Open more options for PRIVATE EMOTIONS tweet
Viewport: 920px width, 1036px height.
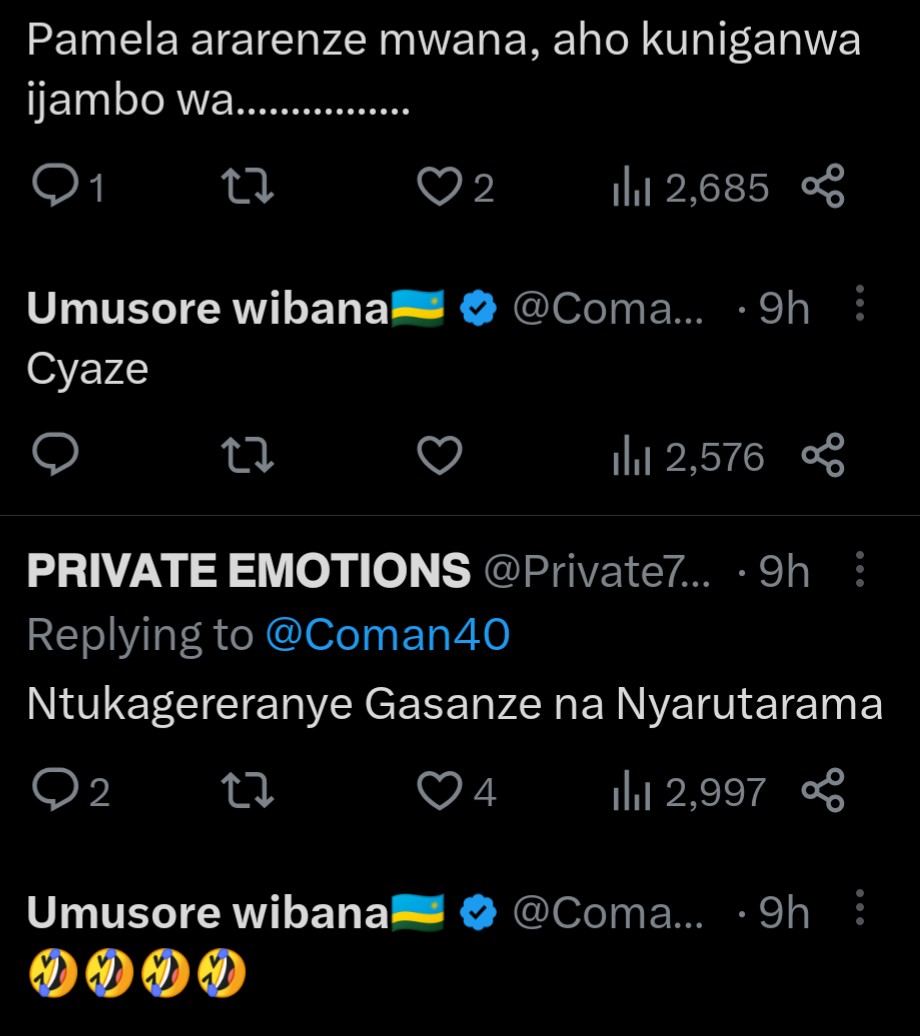[x=860, y=571]
